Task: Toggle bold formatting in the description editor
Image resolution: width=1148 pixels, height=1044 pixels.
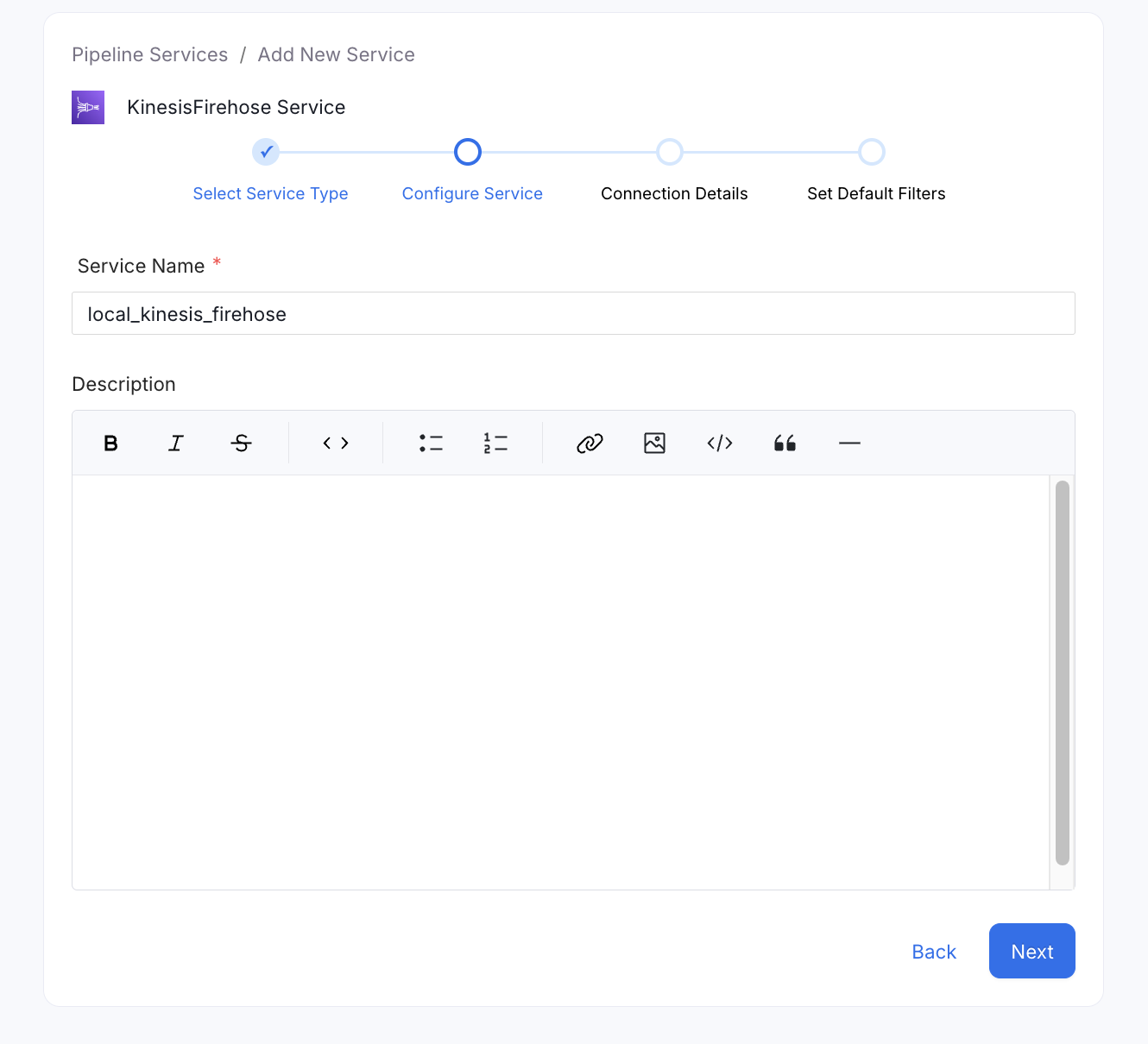Action: pyautogui.click(x=110, y=443)
